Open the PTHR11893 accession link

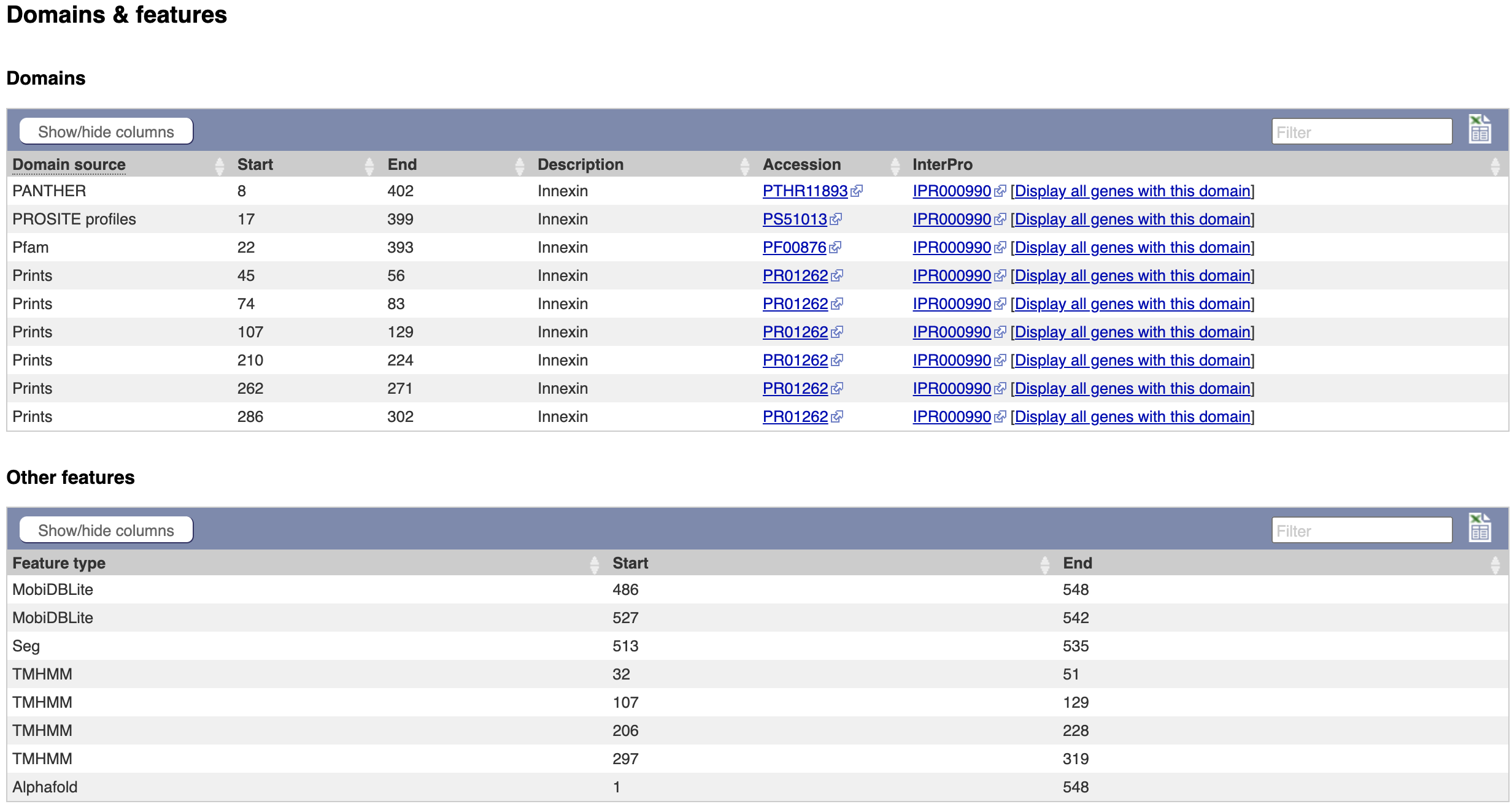click(805, 191)
